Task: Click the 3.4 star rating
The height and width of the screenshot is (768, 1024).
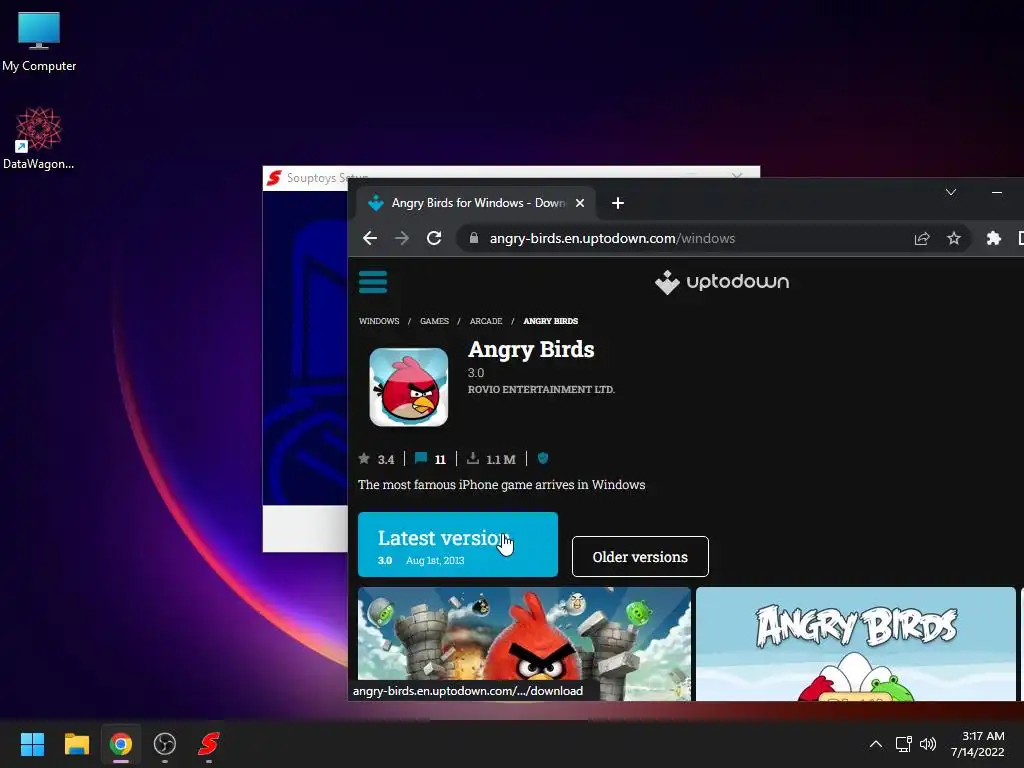Action: point(377,459)
